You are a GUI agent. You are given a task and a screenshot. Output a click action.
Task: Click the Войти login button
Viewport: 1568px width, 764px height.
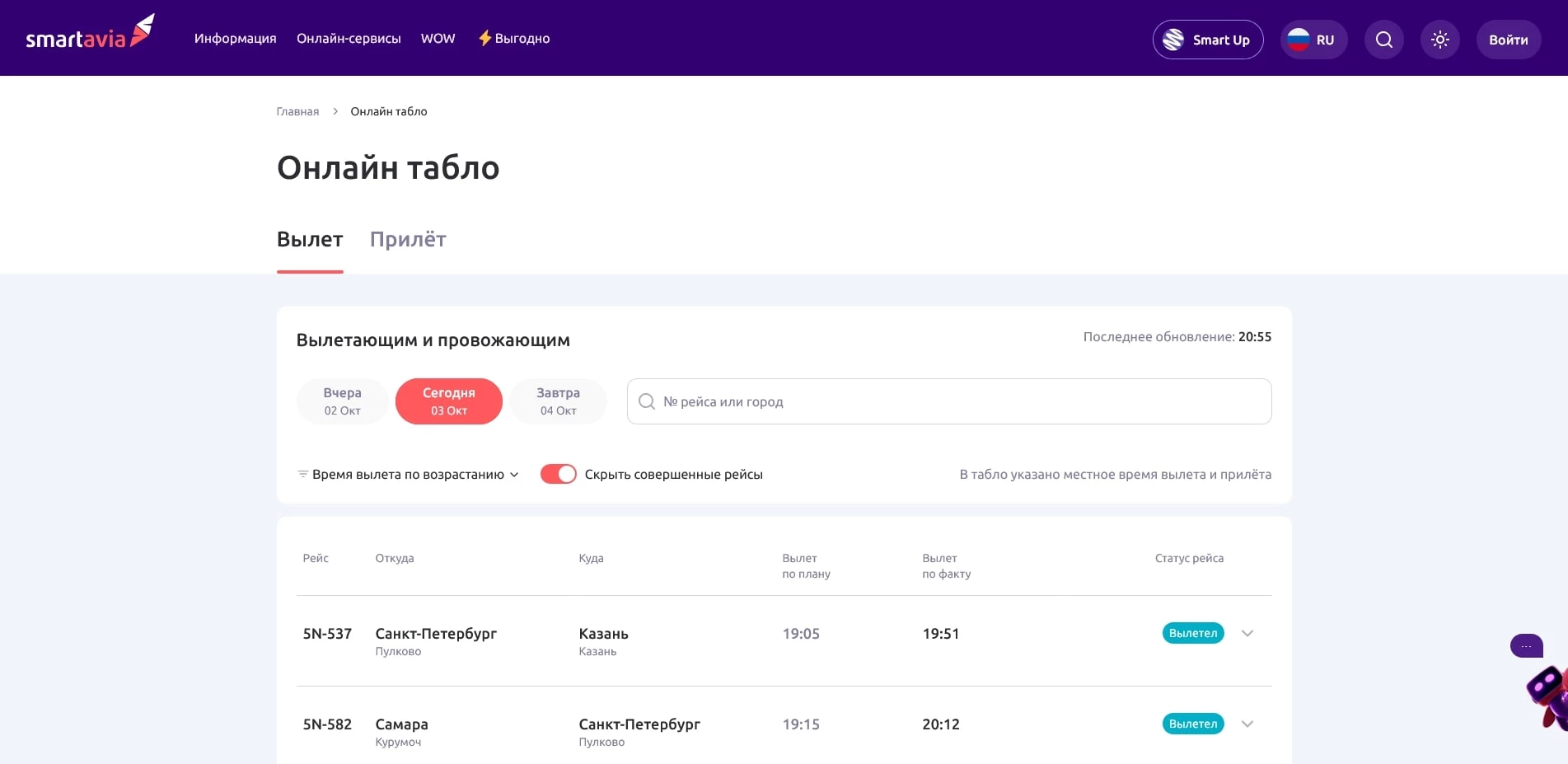(x=1508, y=40)
